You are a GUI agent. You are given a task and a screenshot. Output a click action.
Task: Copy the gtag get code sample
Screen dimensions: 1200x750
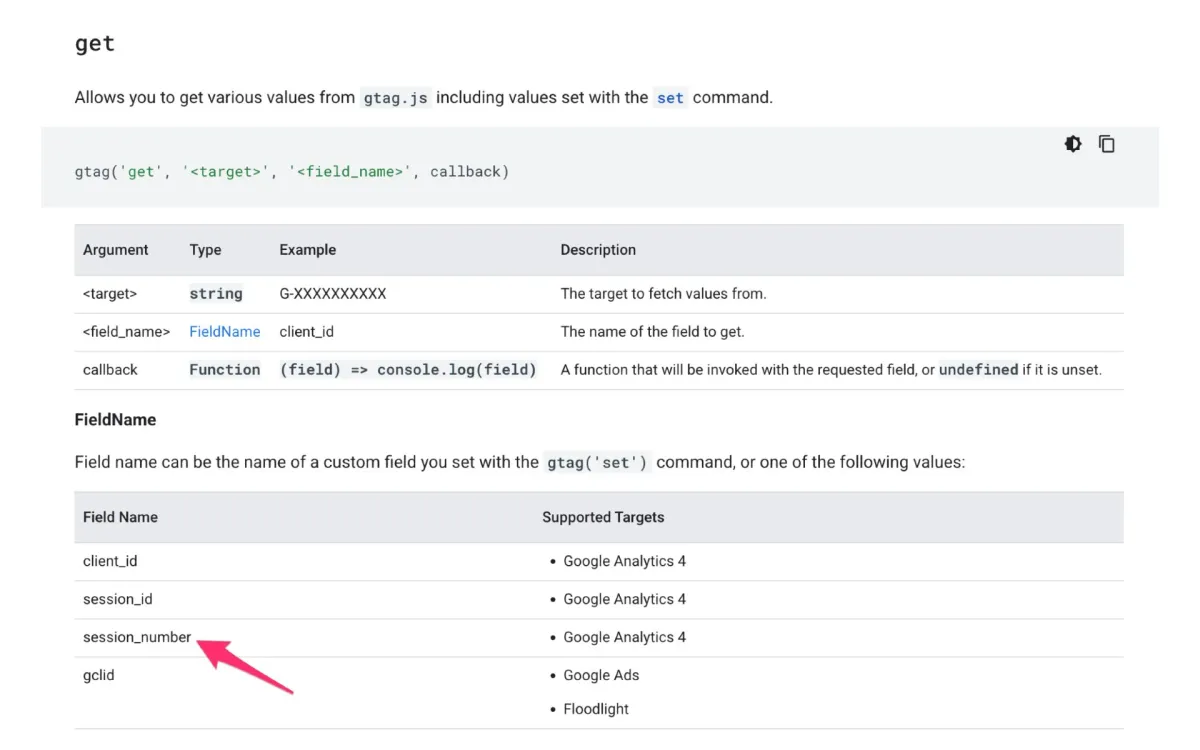coord(1107,144)
